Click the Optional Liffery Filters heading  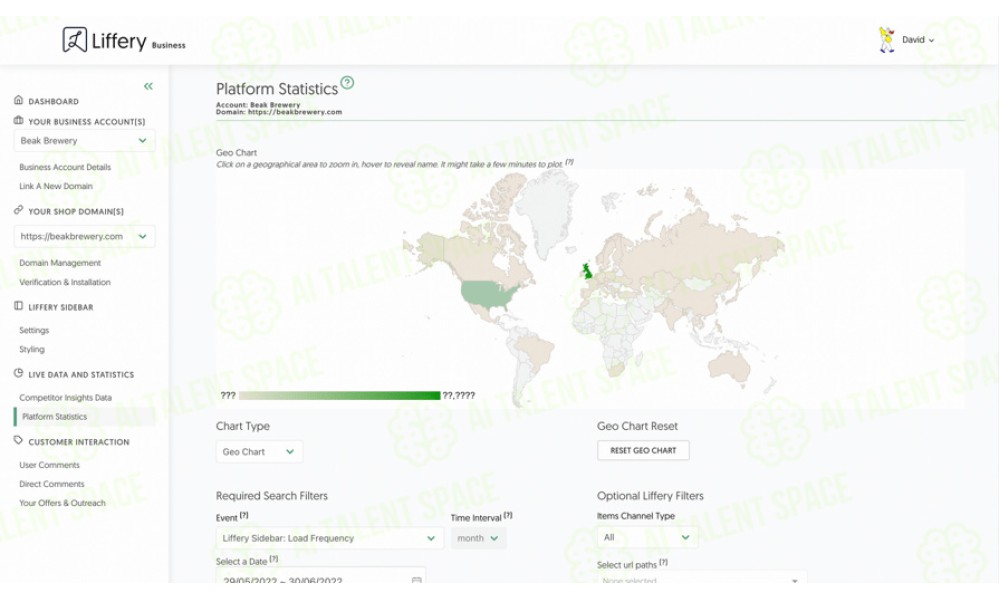coord(650,495)
